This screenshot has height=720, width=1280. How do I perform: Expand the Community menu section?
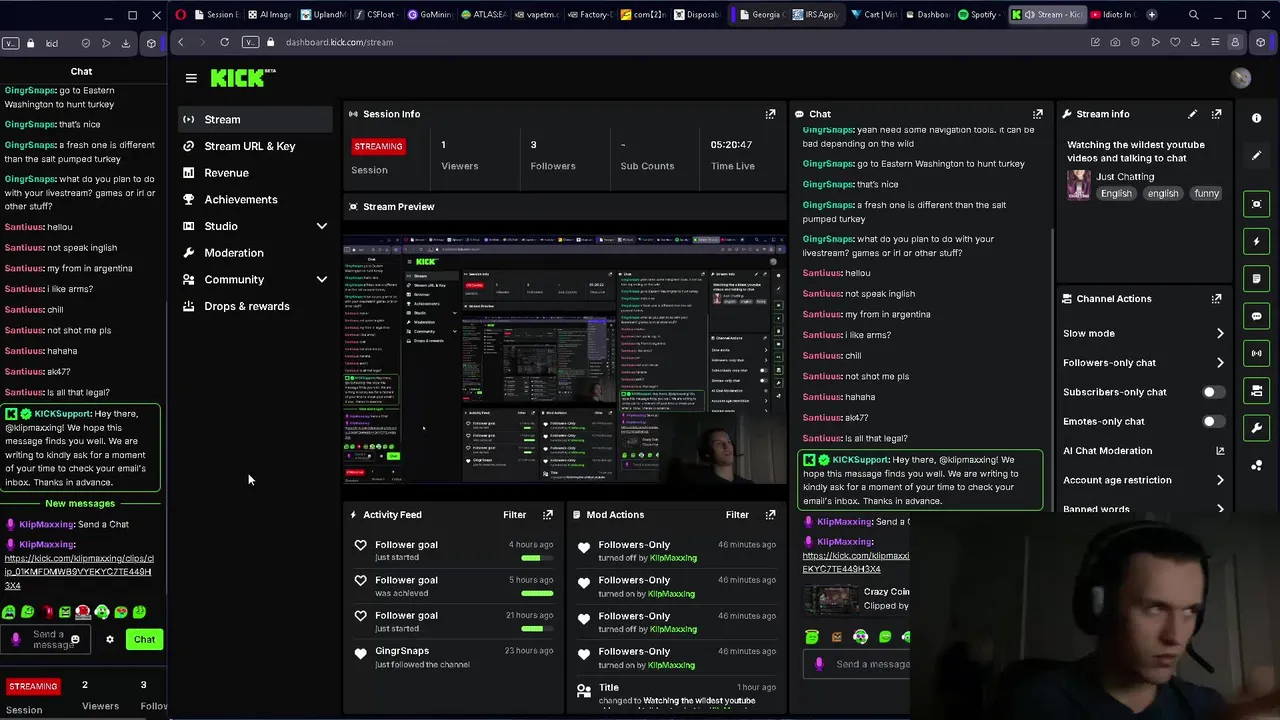point(322,280)
